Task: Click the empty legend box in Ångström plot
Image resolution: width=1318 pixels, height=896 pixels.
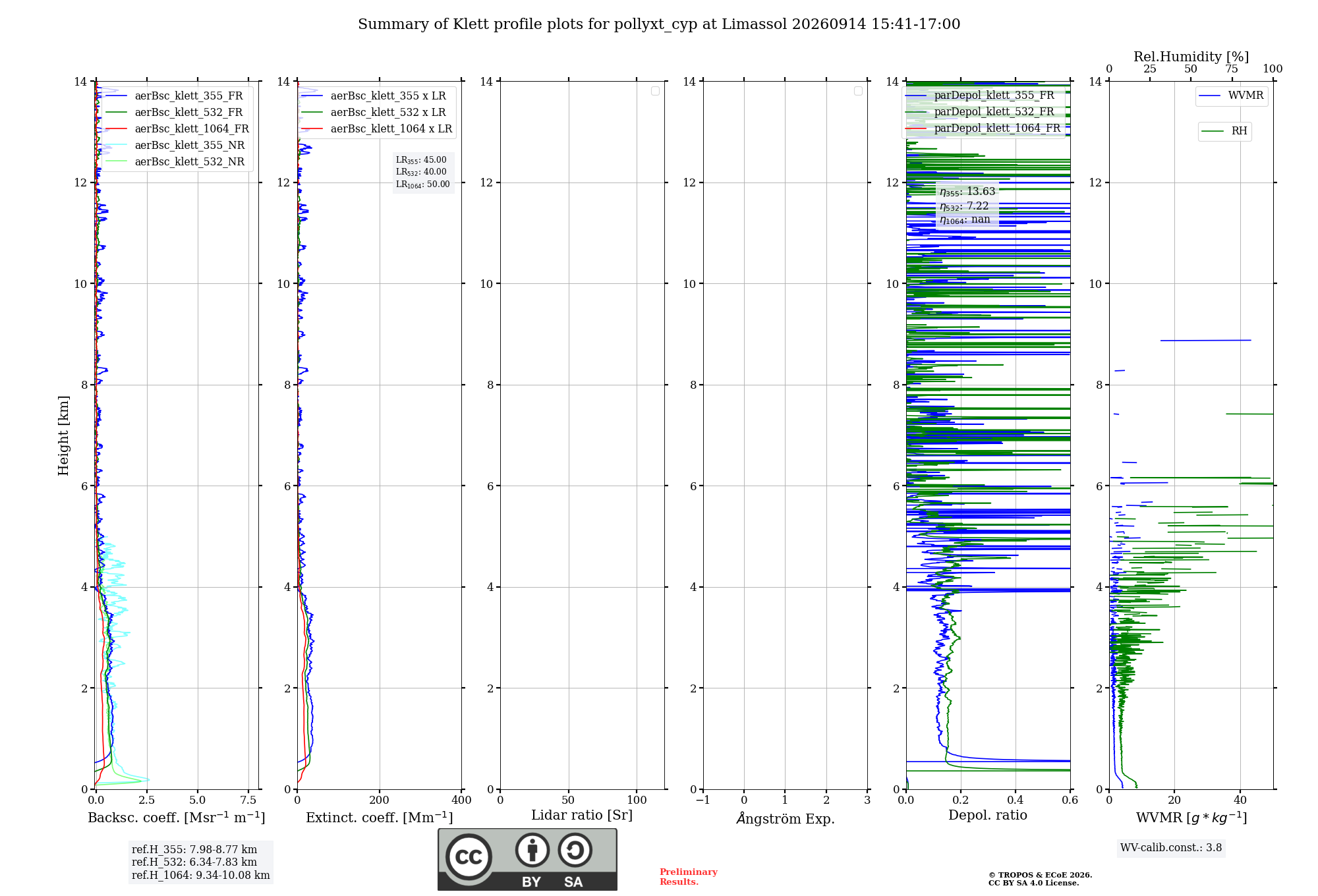Action: pos(858,91)
